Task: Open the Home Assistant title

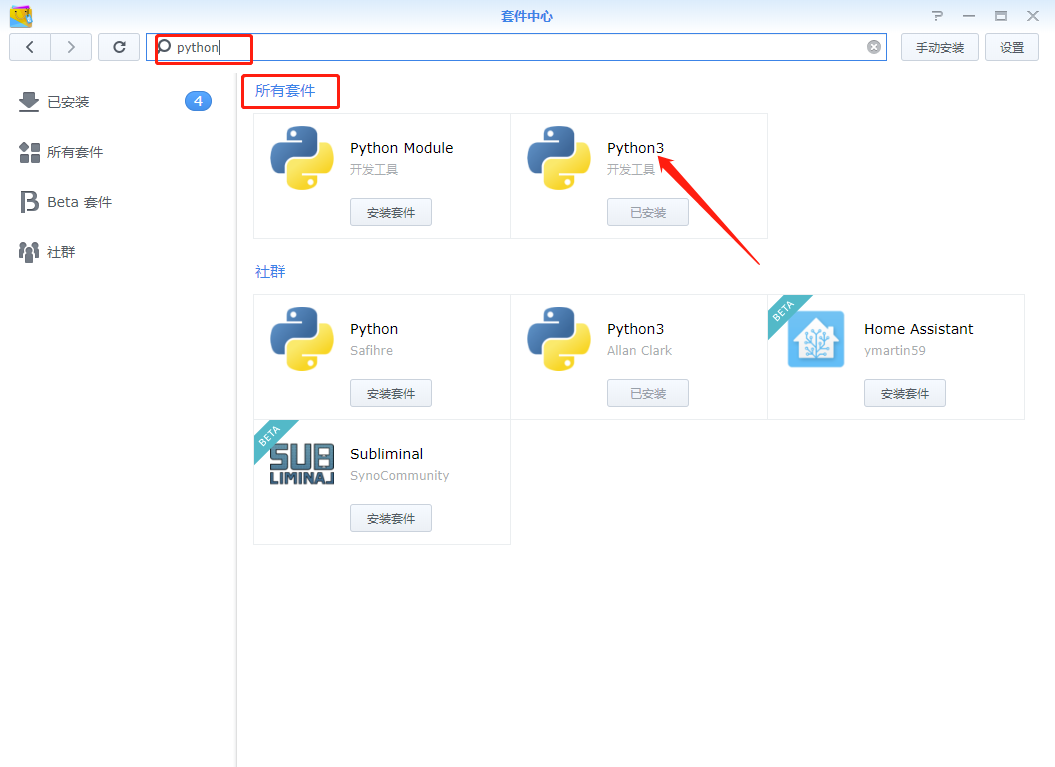Action: (x=918, y=329)
